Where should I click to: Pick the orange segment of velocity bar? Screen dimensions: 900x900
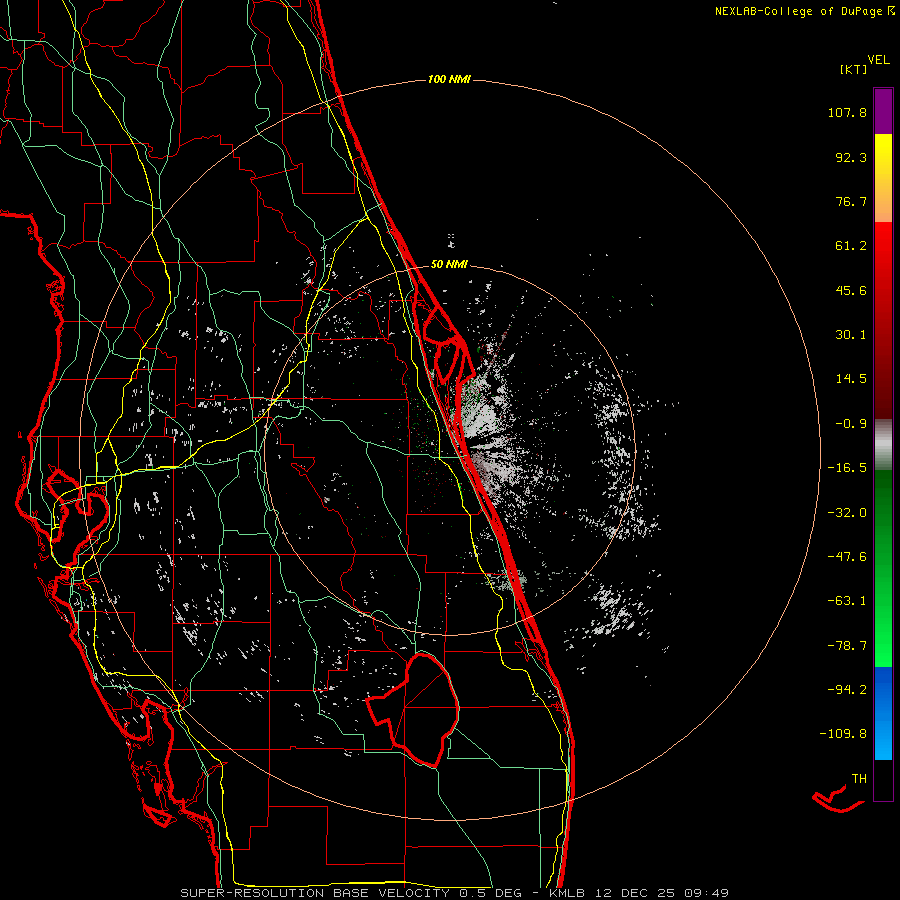click(x=883, y=204)
